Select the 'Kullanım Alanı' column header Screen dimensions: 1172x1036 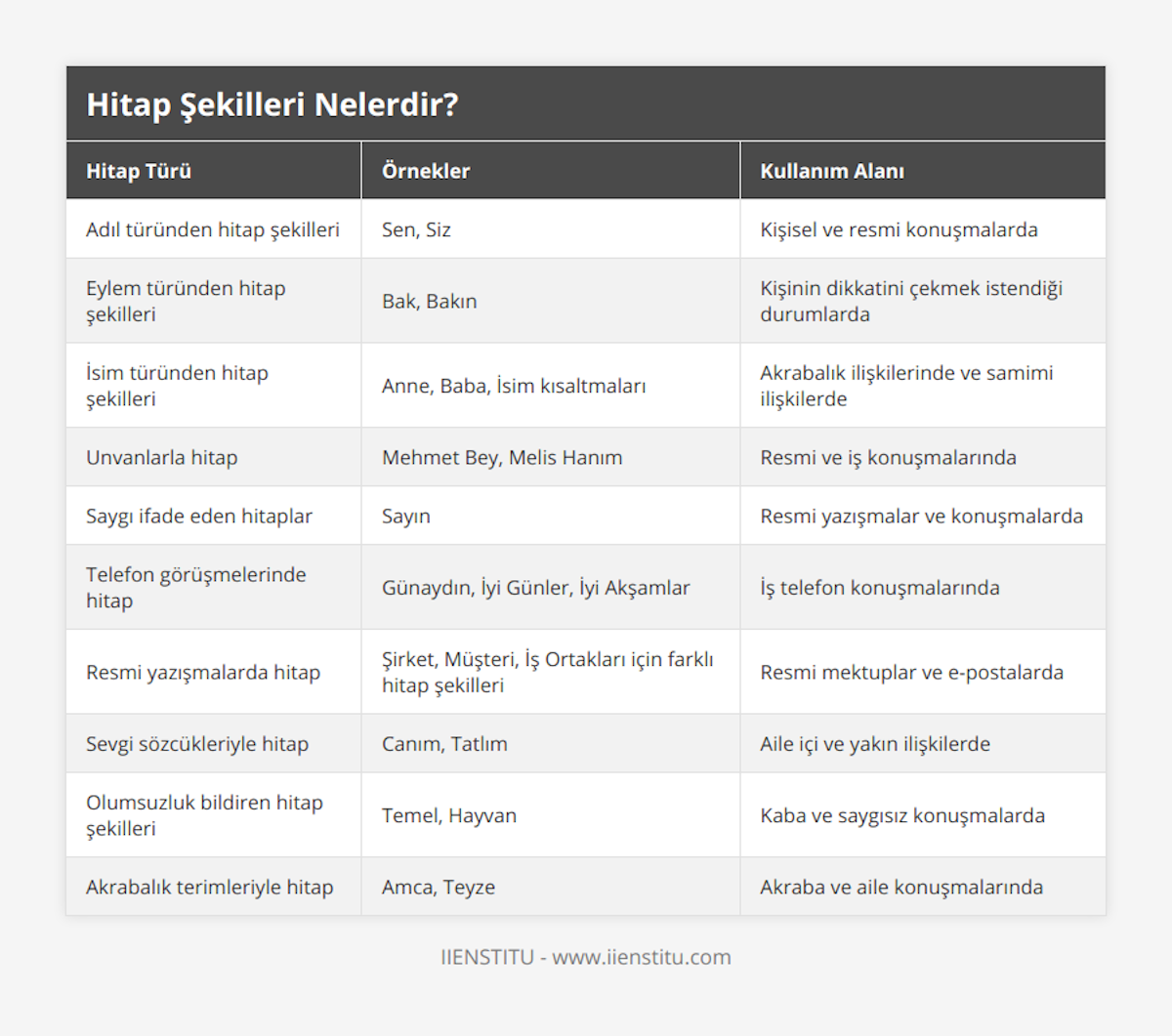(x=832, y=171)
